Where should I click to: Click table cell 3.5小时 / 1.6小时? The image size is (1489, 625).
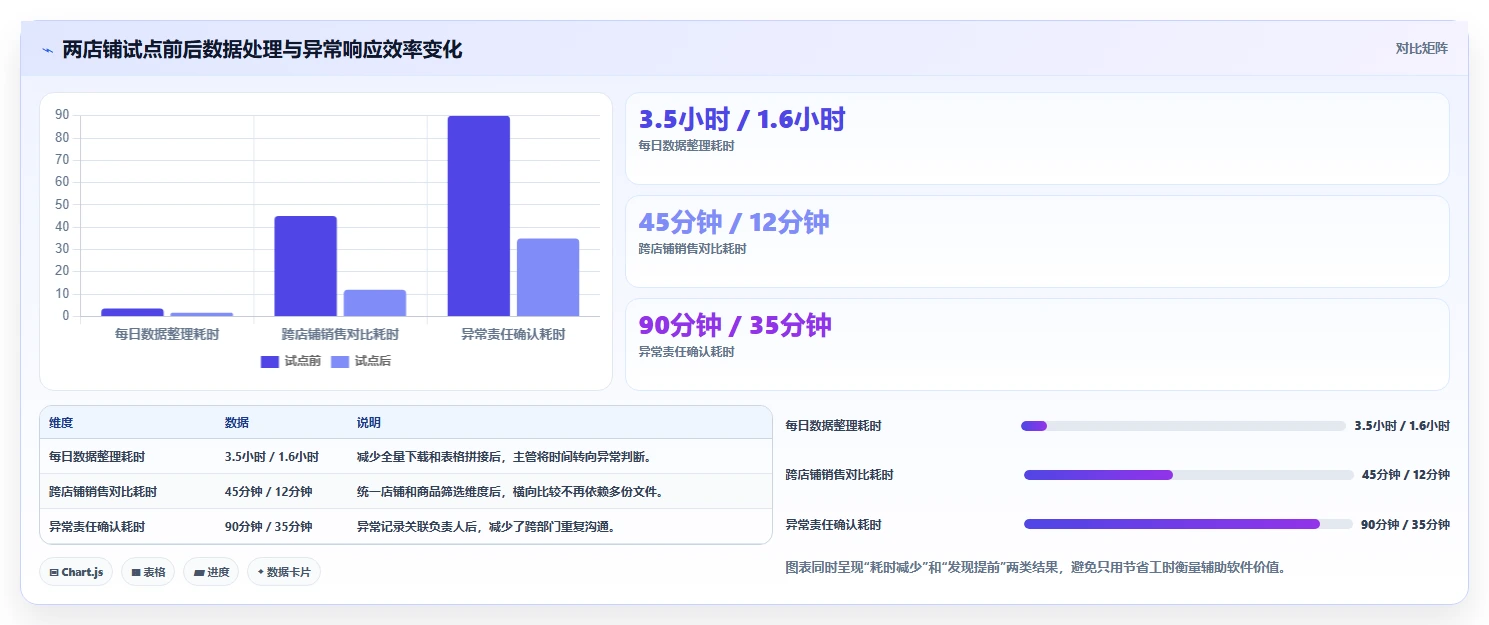[x=272, y=457]
